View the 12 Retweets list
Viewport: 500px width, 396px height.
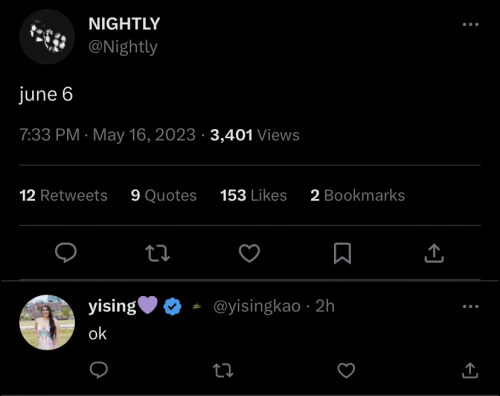(x=63, y=195)
